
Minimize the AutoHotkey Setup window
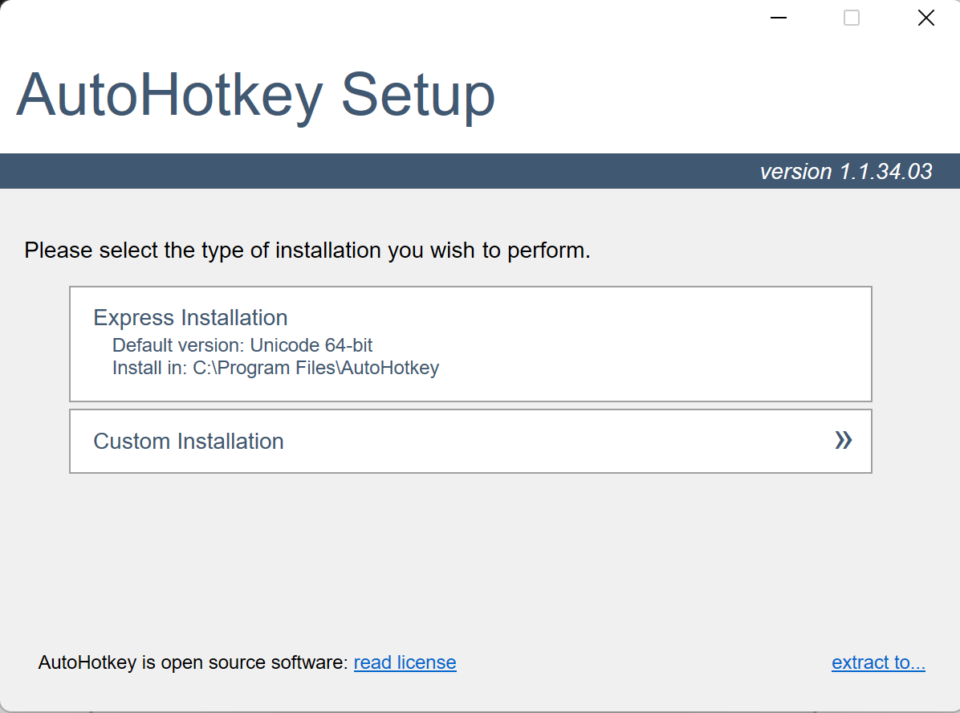pos(778,18)
